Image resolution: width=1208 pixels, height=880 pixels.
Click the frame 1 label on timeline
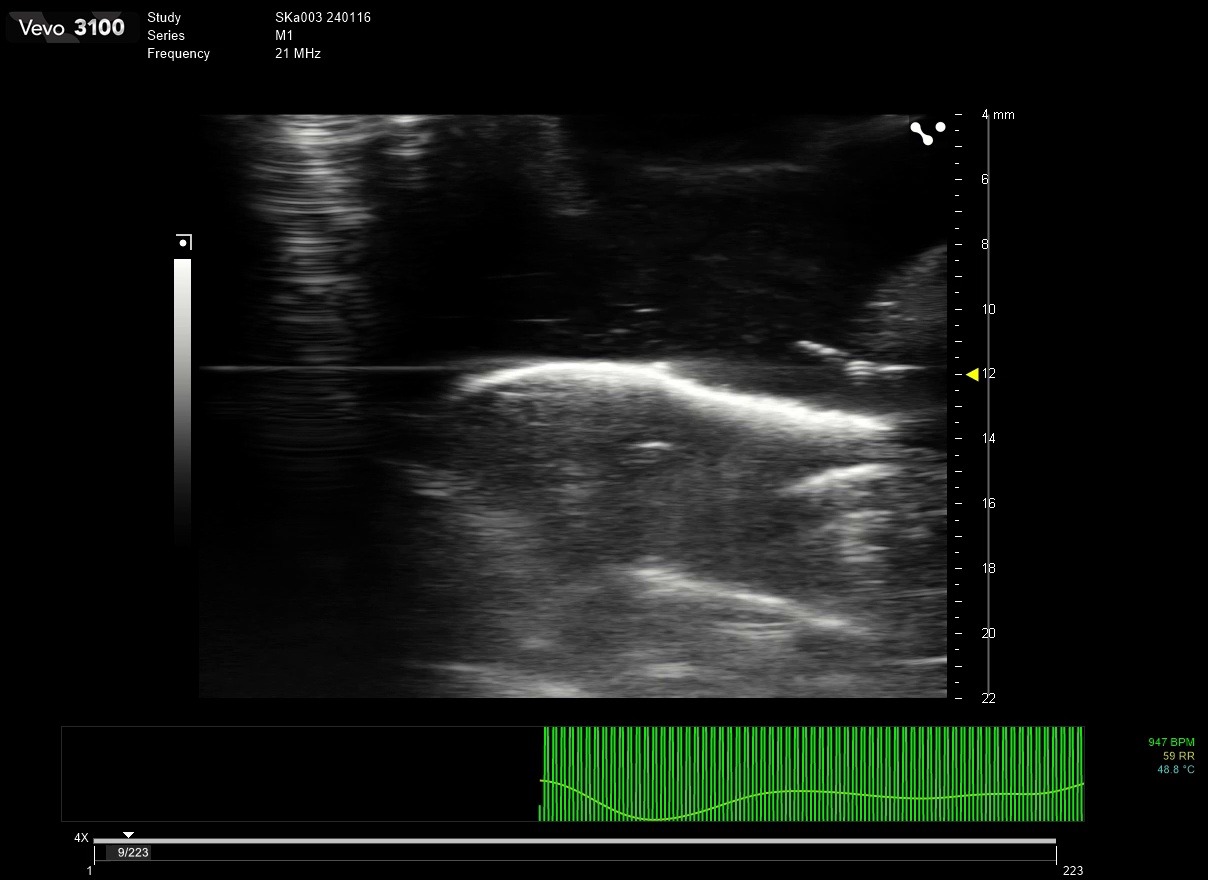click(88, 871)
